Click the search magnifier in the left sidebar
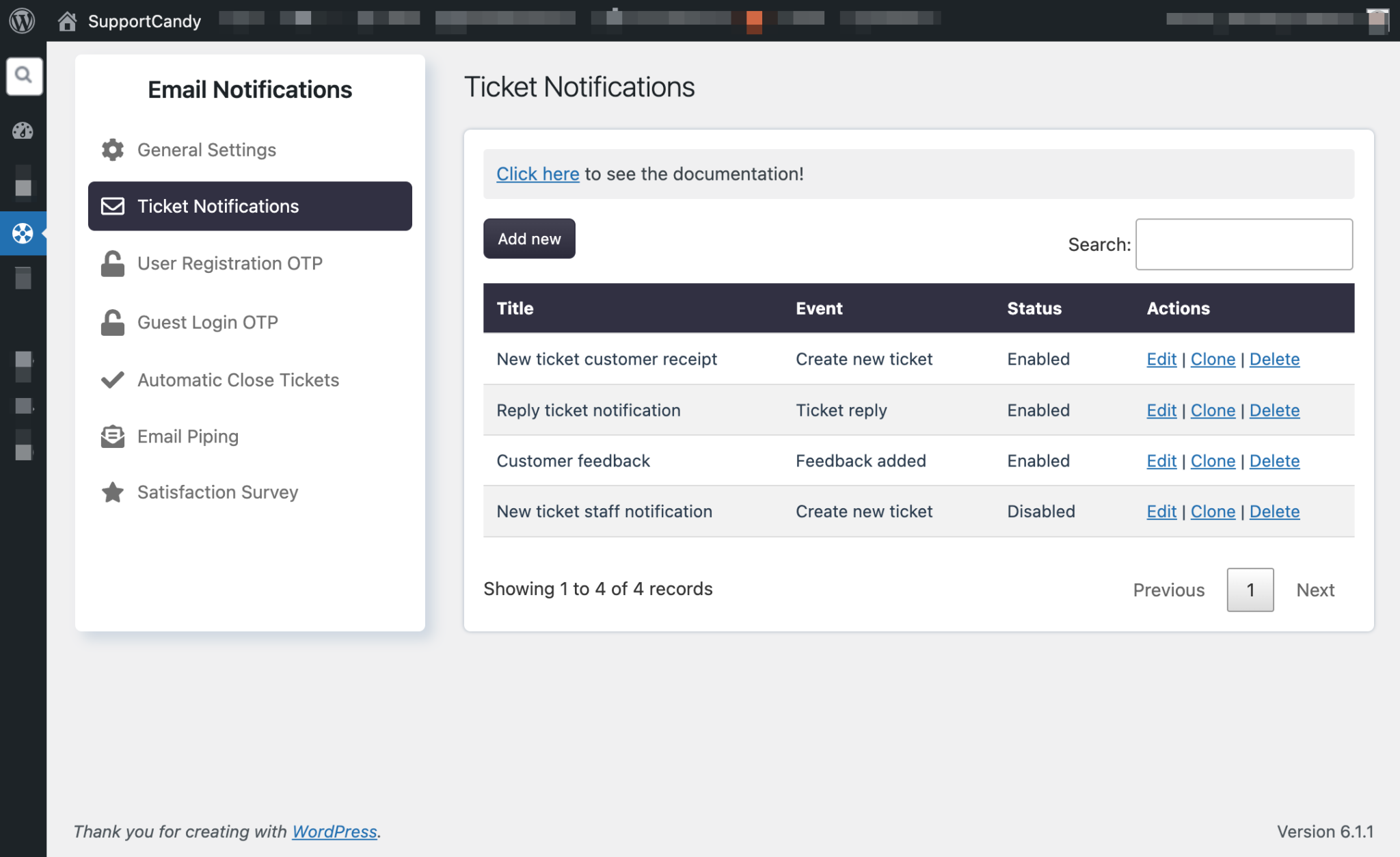Viewport: 1400px width, 857px height. [24, 75]
